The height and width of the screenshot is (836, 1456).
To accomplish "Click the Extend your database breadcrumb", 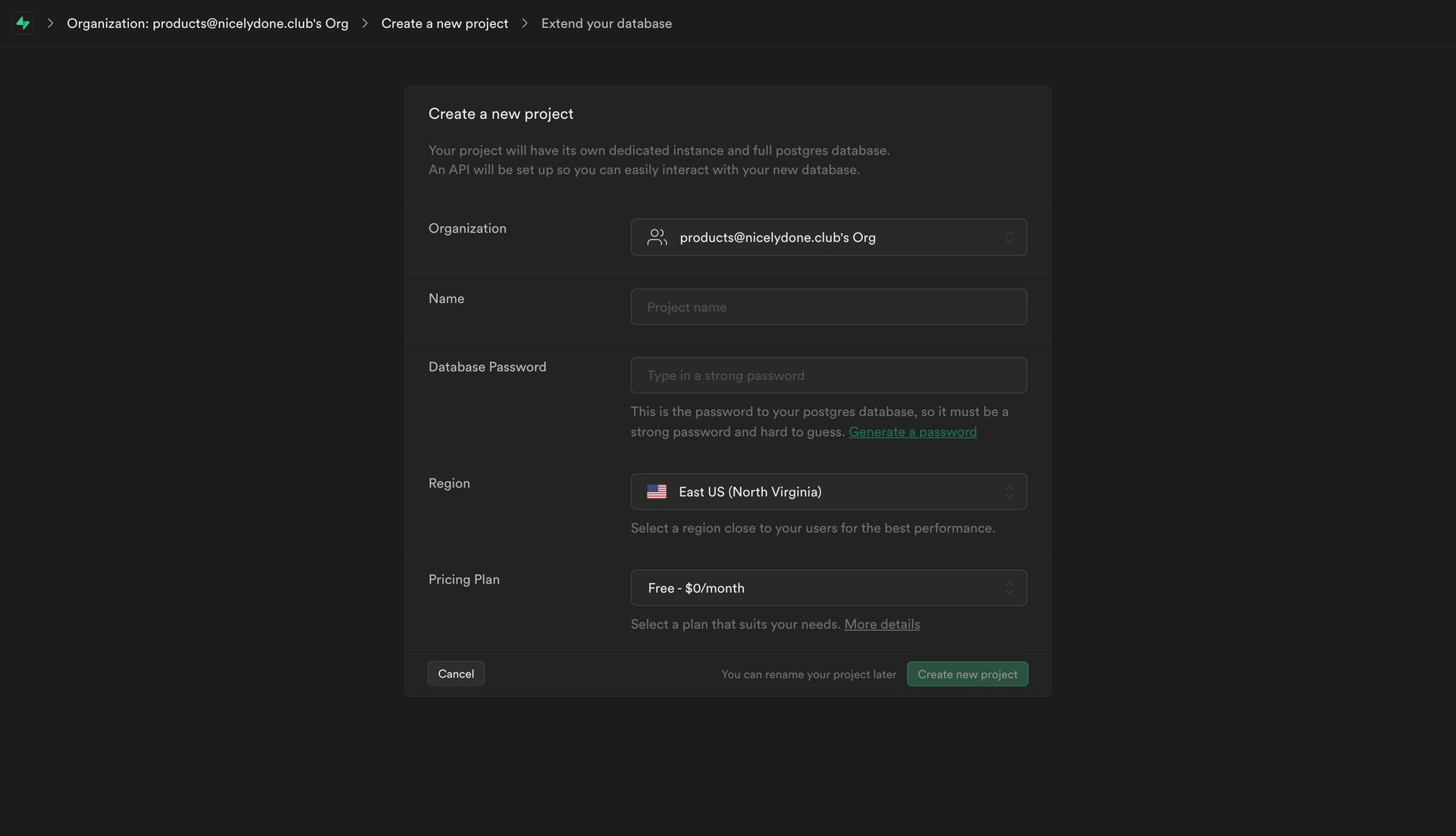I will click(x=606, y=23).
